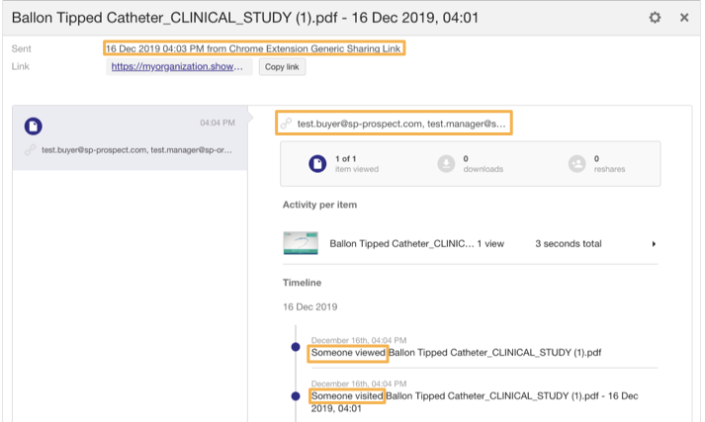Click '3 seconds total' in activity row
This screenshot has width=705, height=422.
click(x=571, y=243)
